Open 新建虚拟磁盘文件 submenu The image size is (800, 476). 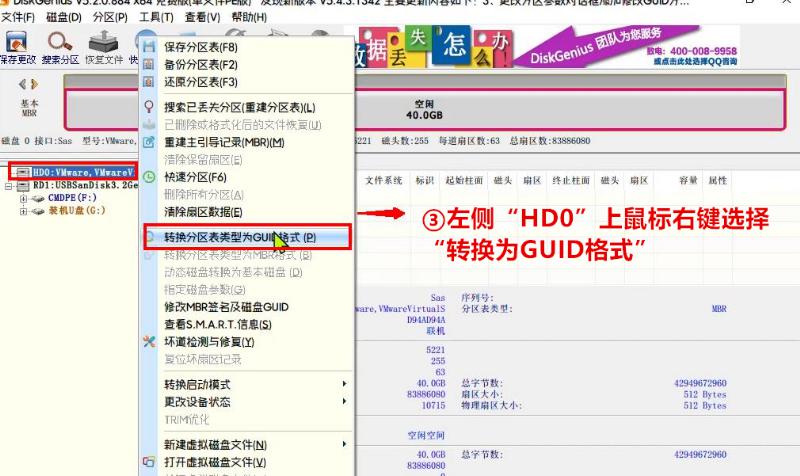pyautogui.click(x=215, y=444)
